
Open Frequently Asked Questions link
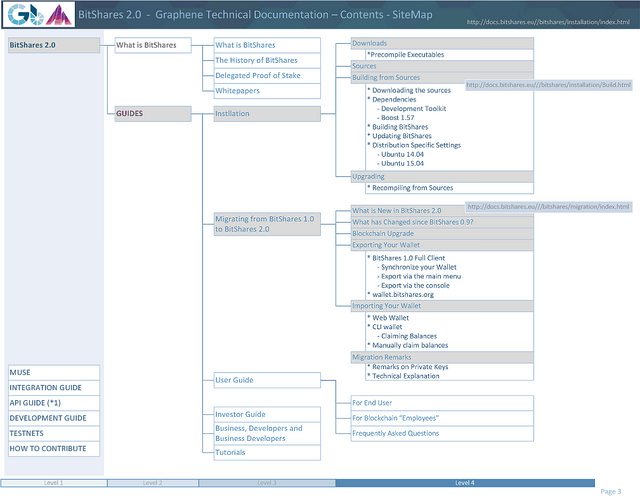(x=442, y=434)
